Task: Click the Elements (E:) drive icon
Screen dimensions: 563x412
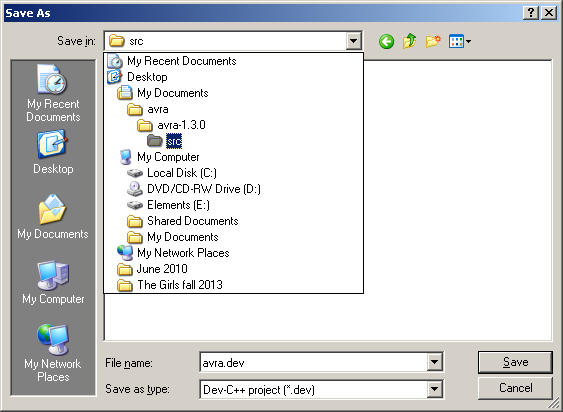Action: point(135,205)
